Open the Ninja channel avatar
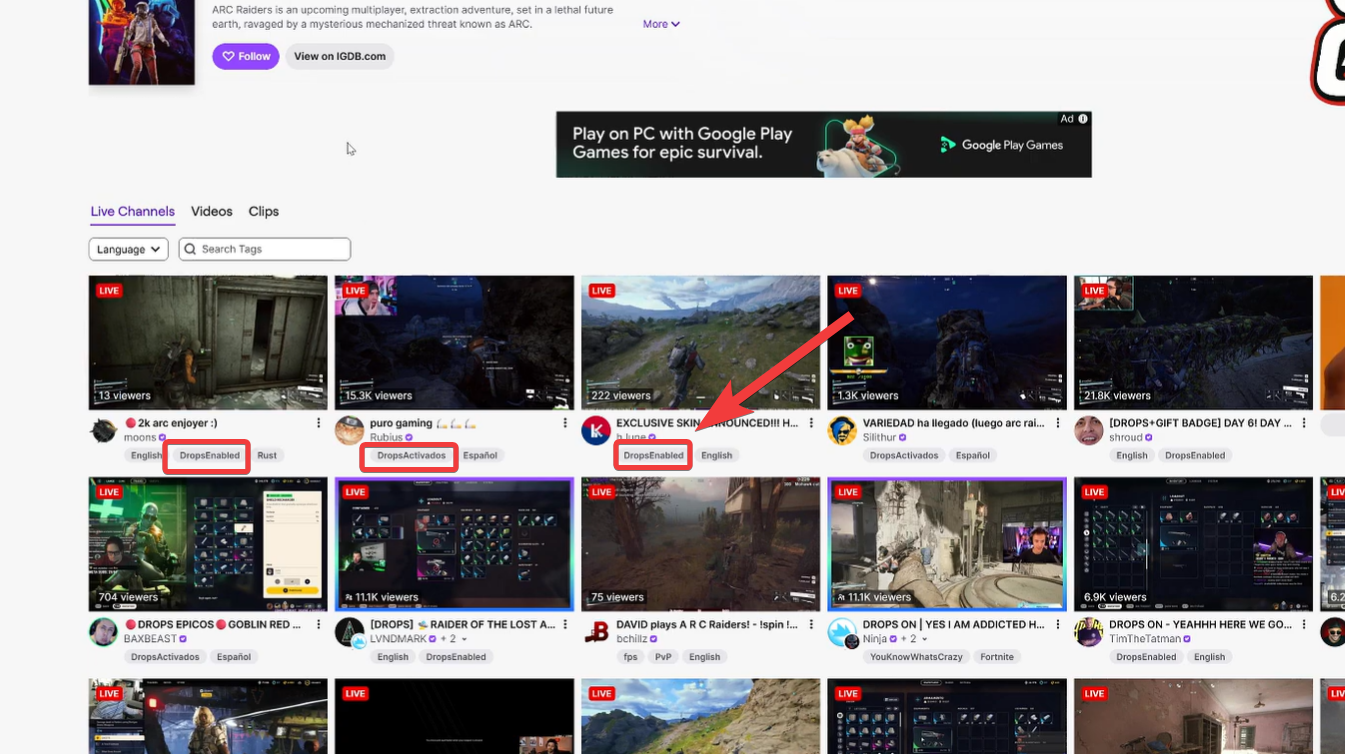Screen dimensions: 1345x754 (843, 633)
